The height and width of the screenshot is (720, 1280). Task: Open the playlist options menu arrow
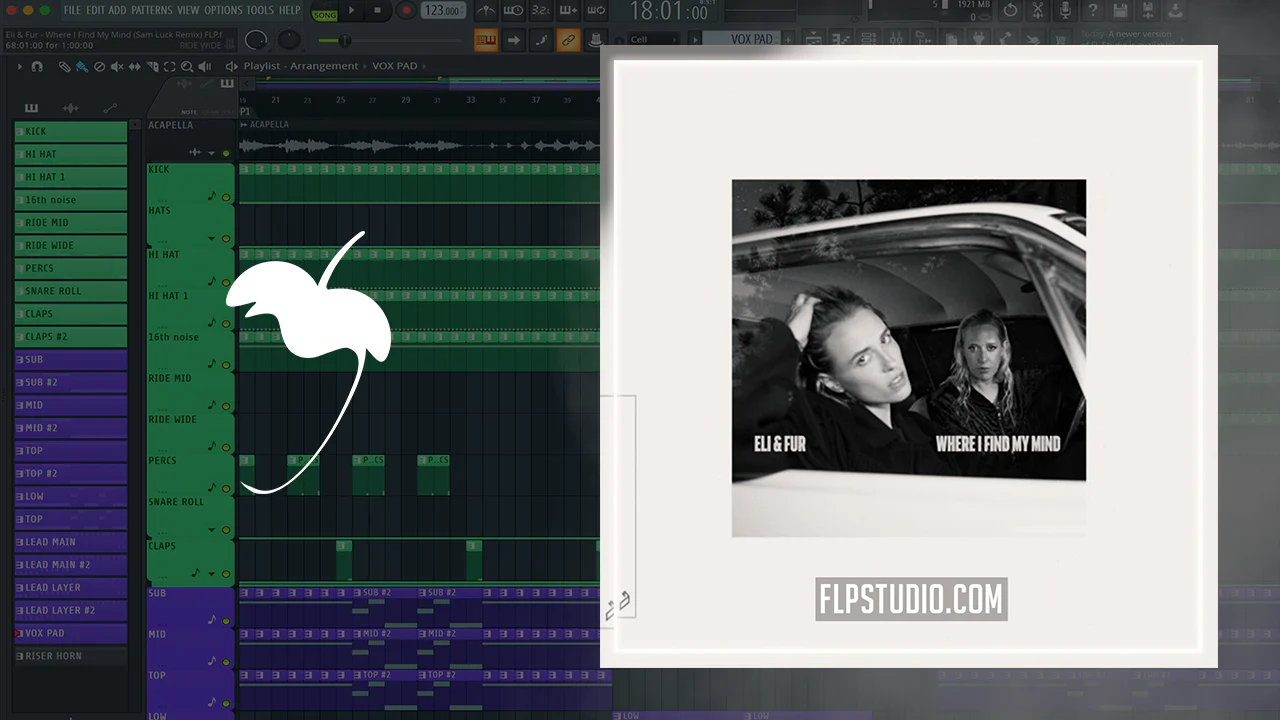[19, 66]
